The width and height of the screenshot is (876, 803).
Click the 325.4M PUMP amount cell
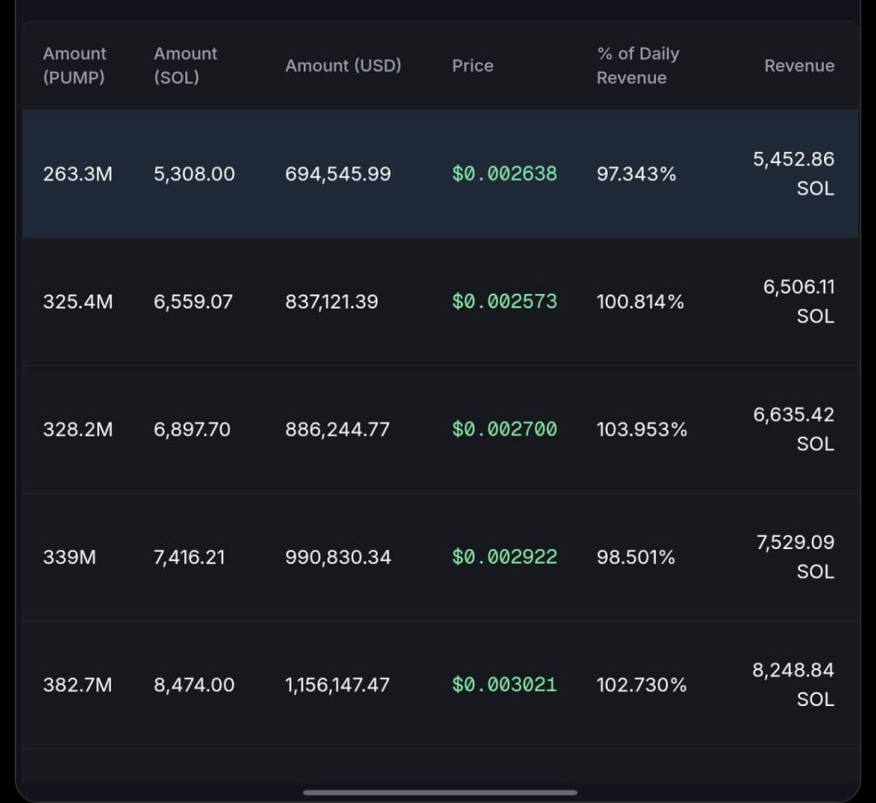78,302
